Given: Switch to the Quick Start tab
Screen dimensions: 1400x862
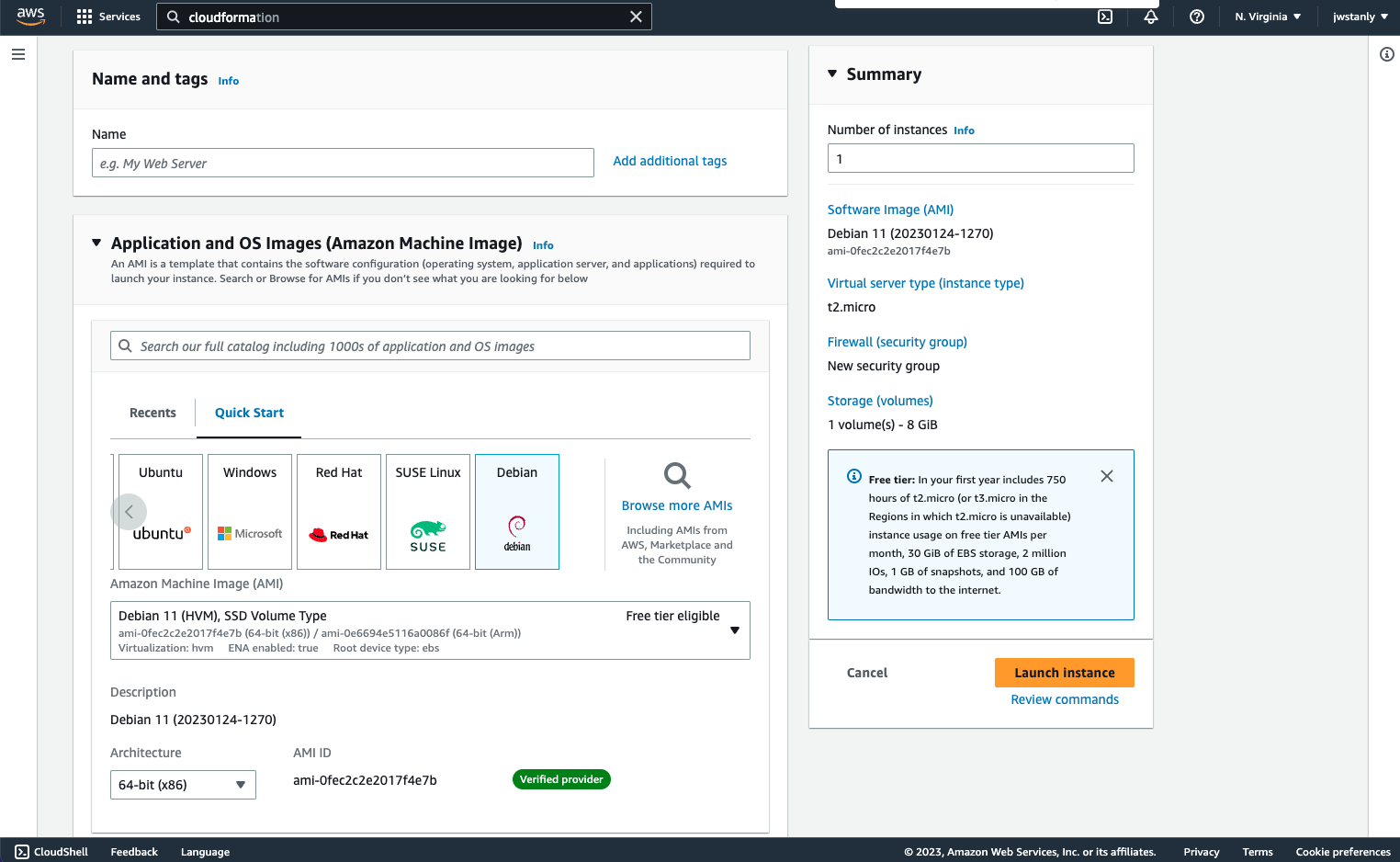Looking at the screenshot, I should click(x=249, y=413).
